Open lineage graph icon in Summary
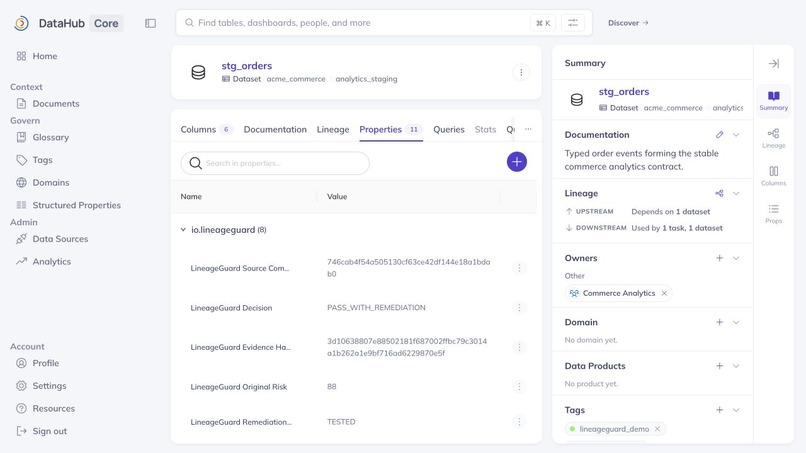This screenshot has height=453, width=806. pos(719,193)
